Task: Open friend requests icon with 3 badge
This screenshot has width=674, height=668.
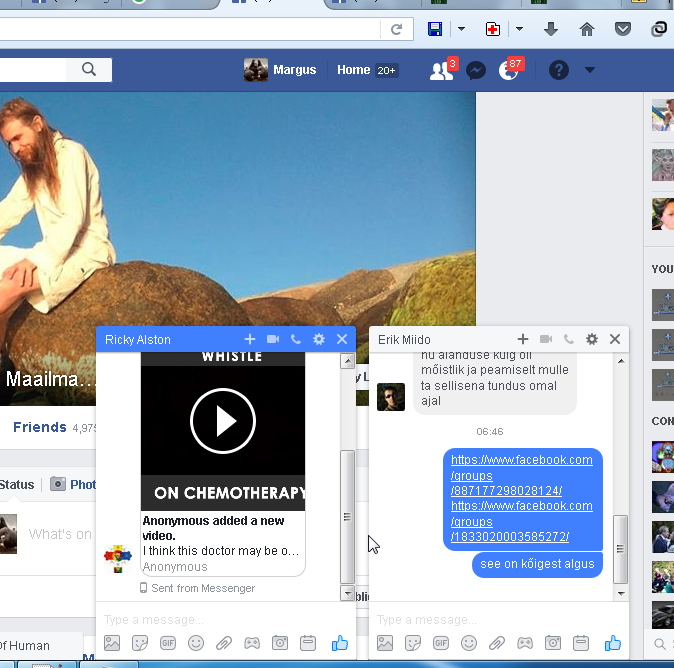Action: coord(443,70)
